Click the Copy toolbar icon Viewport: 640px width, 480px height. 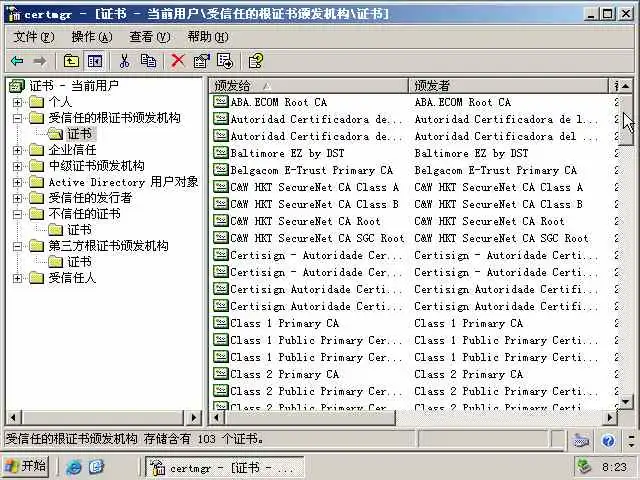(x=148, y=61)
